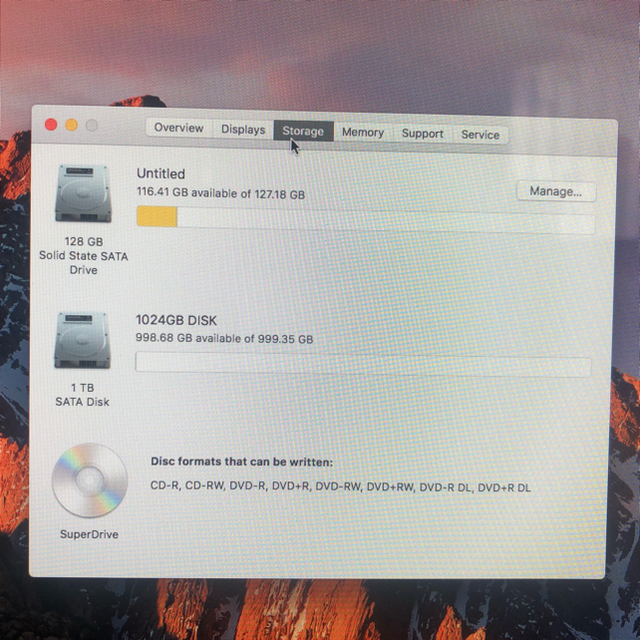Click the 1024GB DISK storage usage bar

click(x=363, y=364)
